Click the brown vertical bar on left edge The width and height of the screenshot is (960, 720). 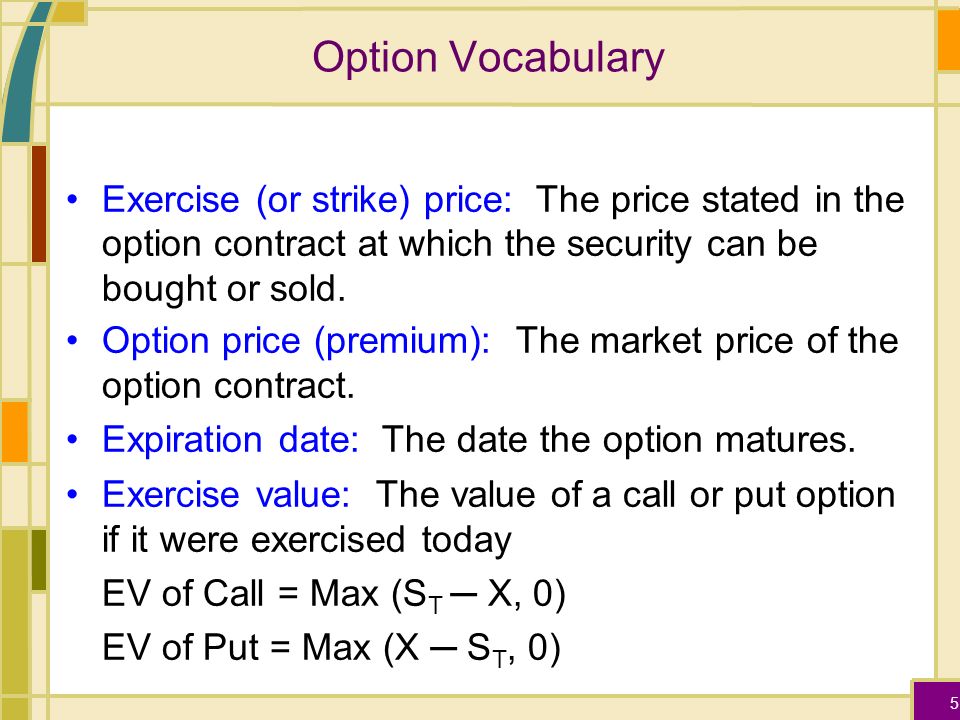(39, 204)
